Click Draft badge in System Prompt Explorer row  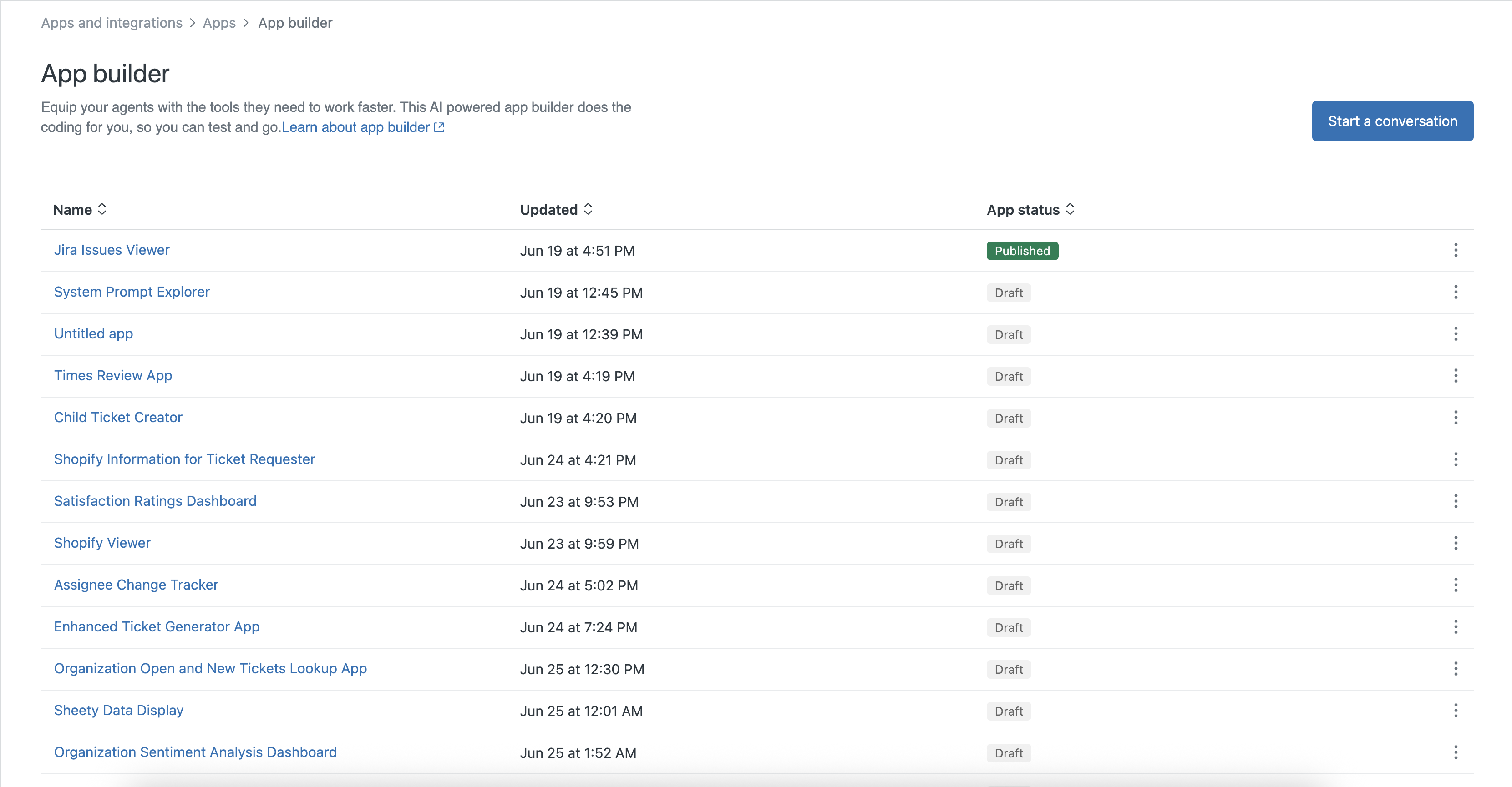1009,293
